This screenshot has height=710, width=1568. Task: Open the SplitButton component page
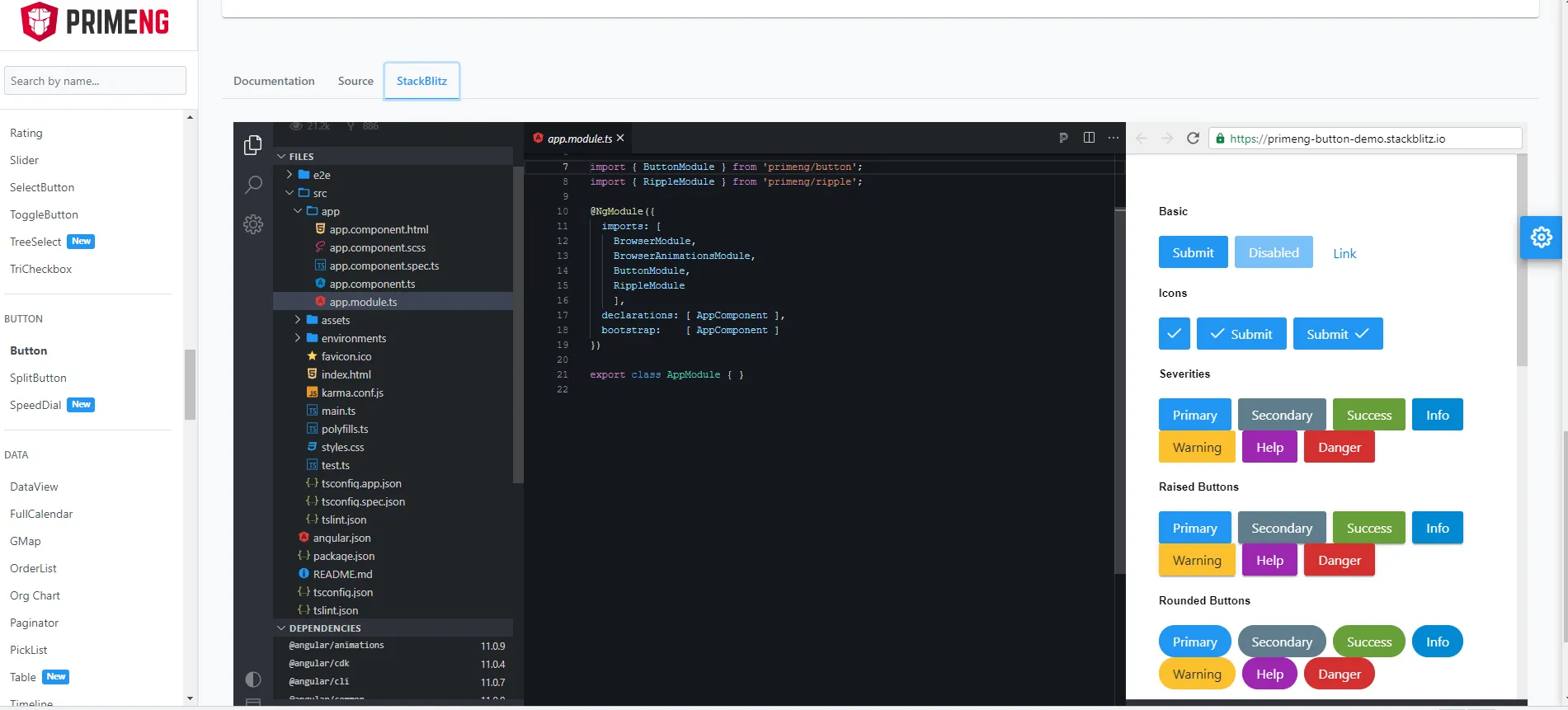point(38,378)
